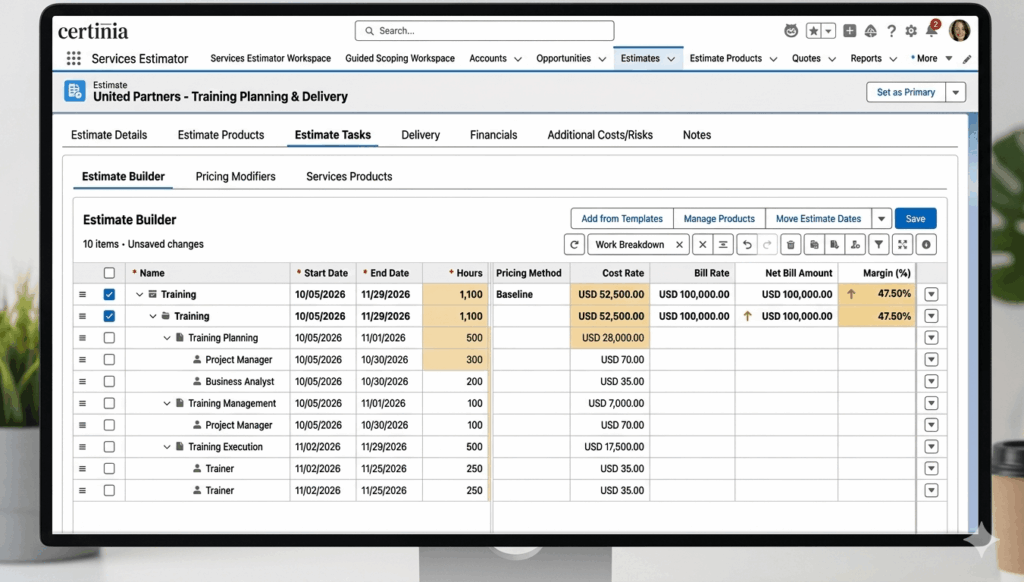Open row actions dropdown for Training Management
Screen dimensions: 1024x582
pos(931,403)
